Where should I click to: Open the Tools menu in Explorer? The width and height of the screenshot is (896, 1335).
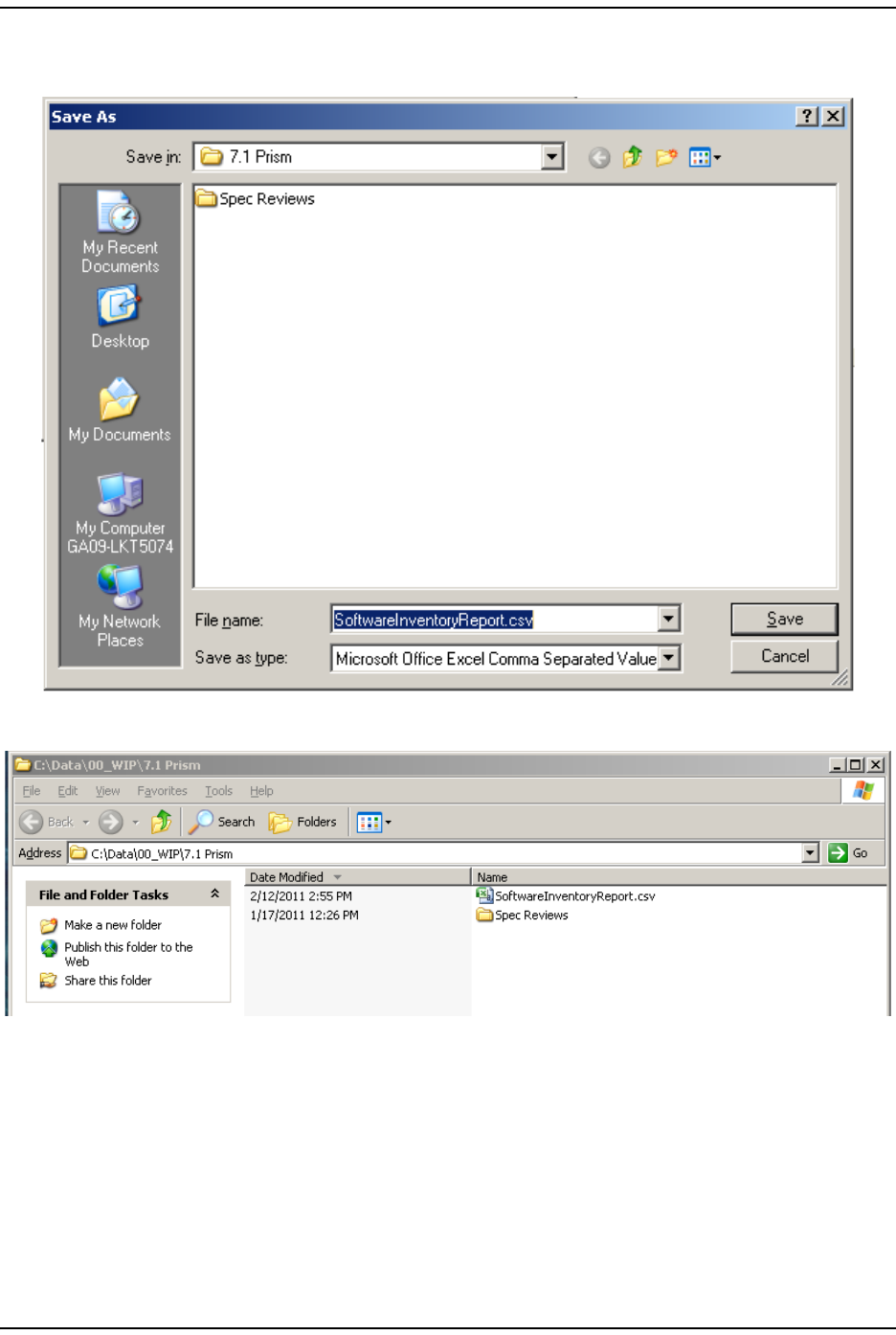point(218,791)
